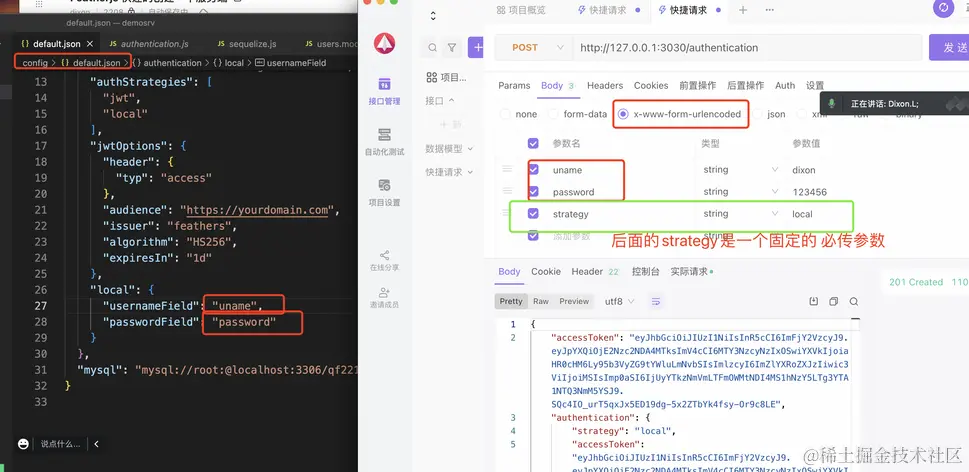Screen dimensions: 969x472
Task: Collapse the 接口 section
Action: click(439, 100)
